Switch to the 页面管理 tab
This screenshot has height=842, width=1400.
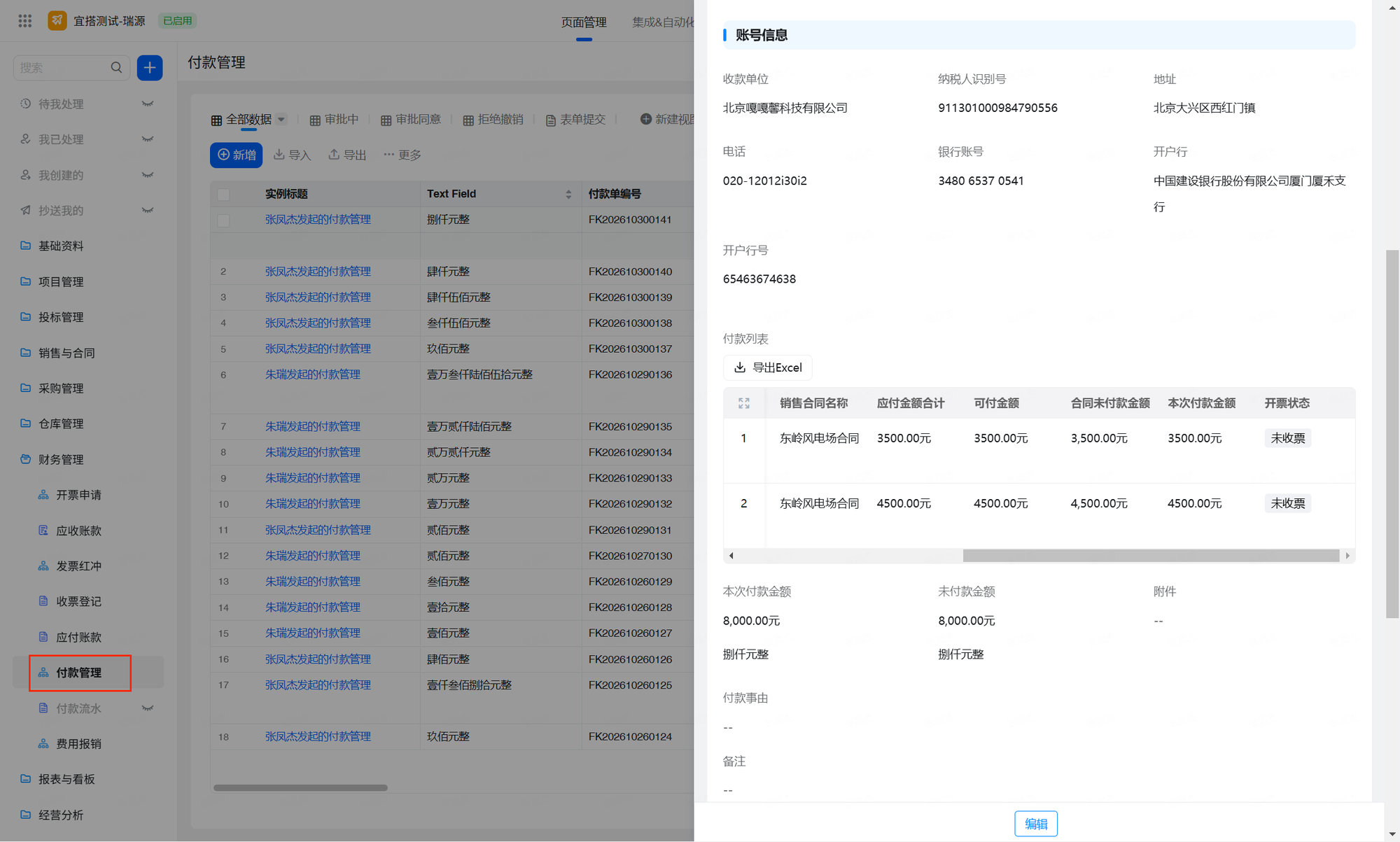point(584,22)
